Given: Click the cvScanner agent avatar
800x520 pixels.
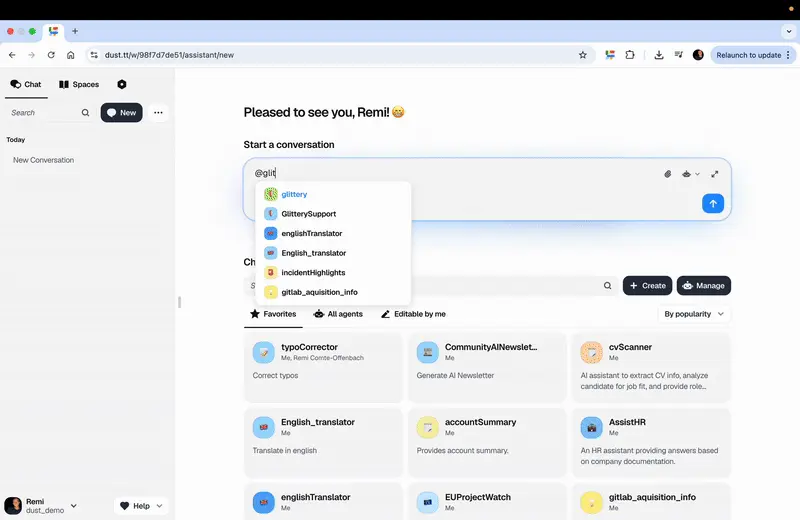Looking at the screenshot, I should click(x=591, y=353).
